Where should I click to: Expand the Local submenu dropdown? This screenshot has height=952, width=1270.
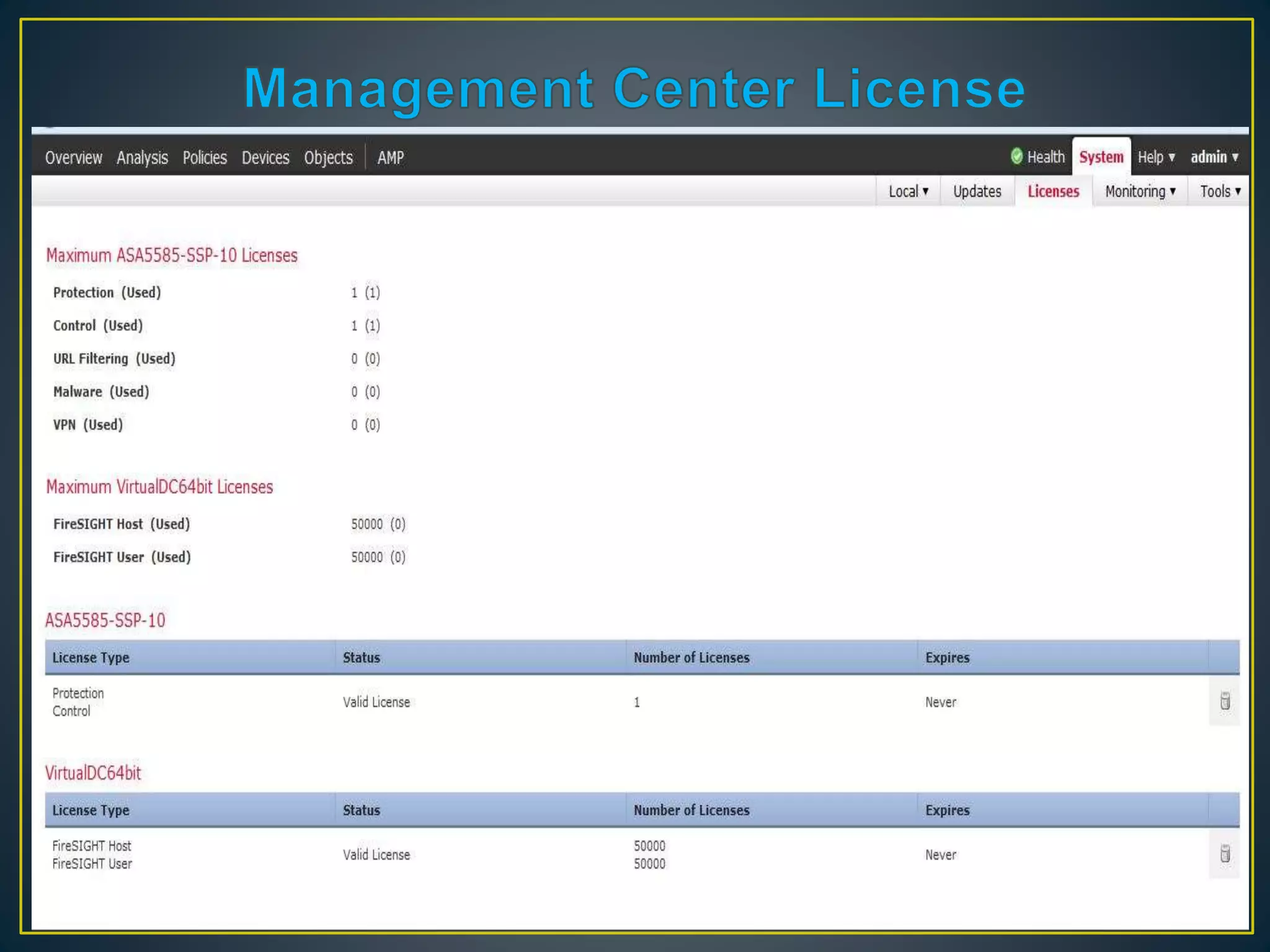click(x=908, y=191)
